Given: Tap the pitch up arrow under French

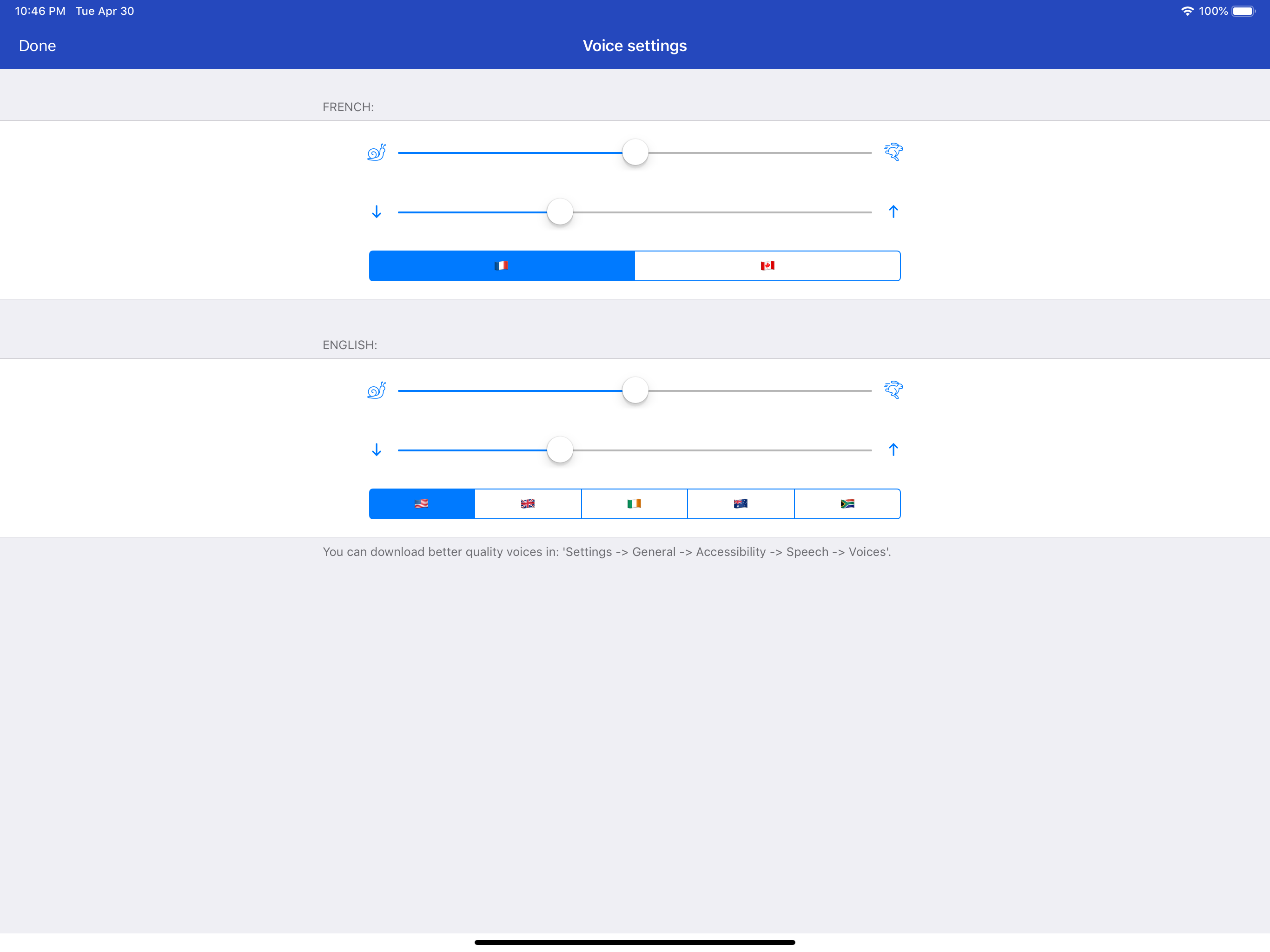Looking at the screenshot, I should pyautogui.click(x=893, y=212).
